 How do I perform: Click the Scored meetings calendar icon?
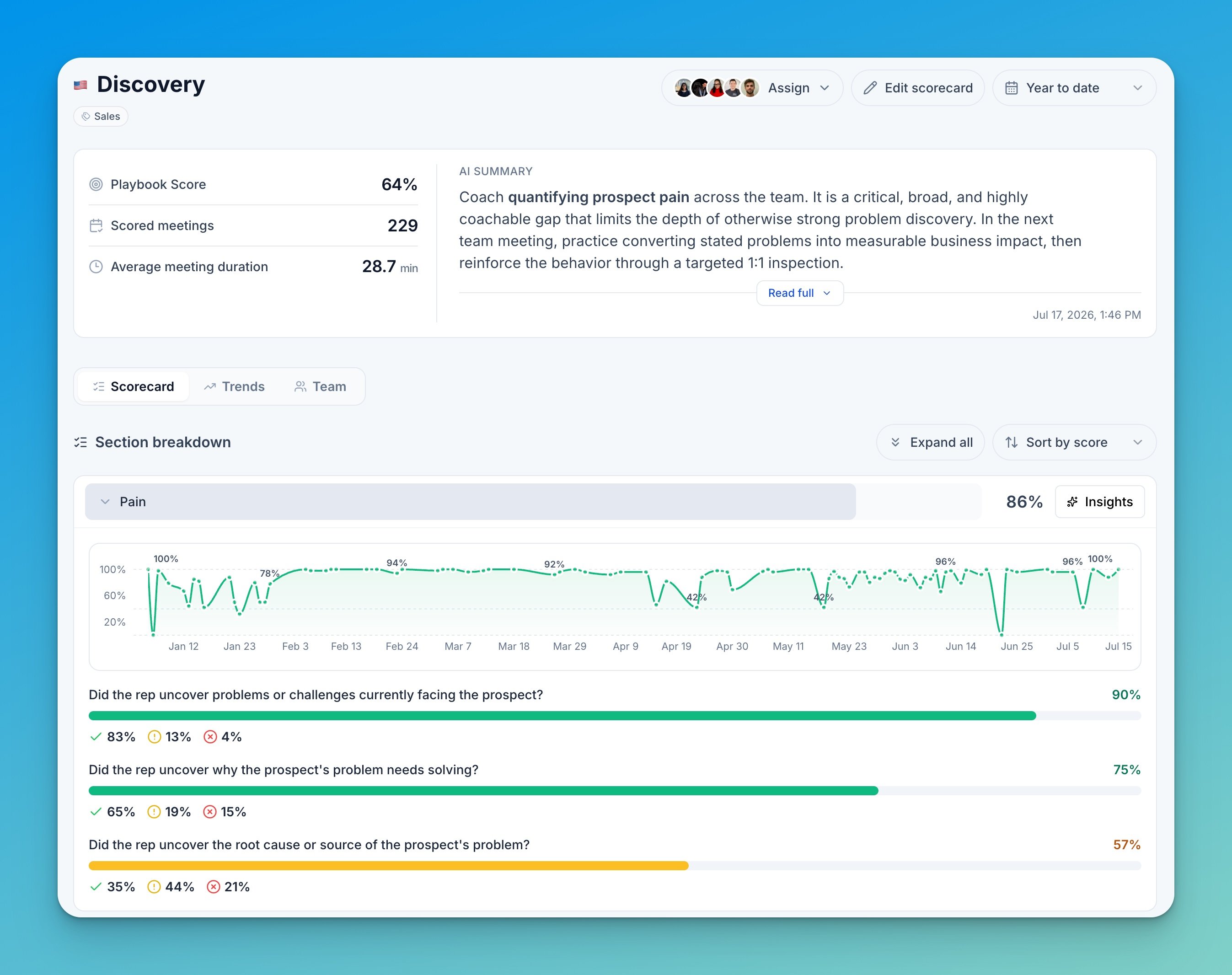[x=96, y=225]
